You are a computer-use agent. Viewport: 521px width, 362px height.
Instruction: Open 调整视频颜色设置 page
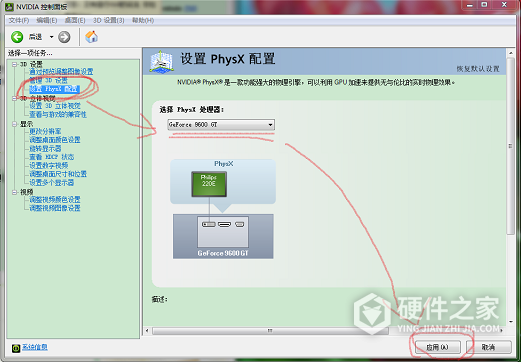click(x=55, y=200)
